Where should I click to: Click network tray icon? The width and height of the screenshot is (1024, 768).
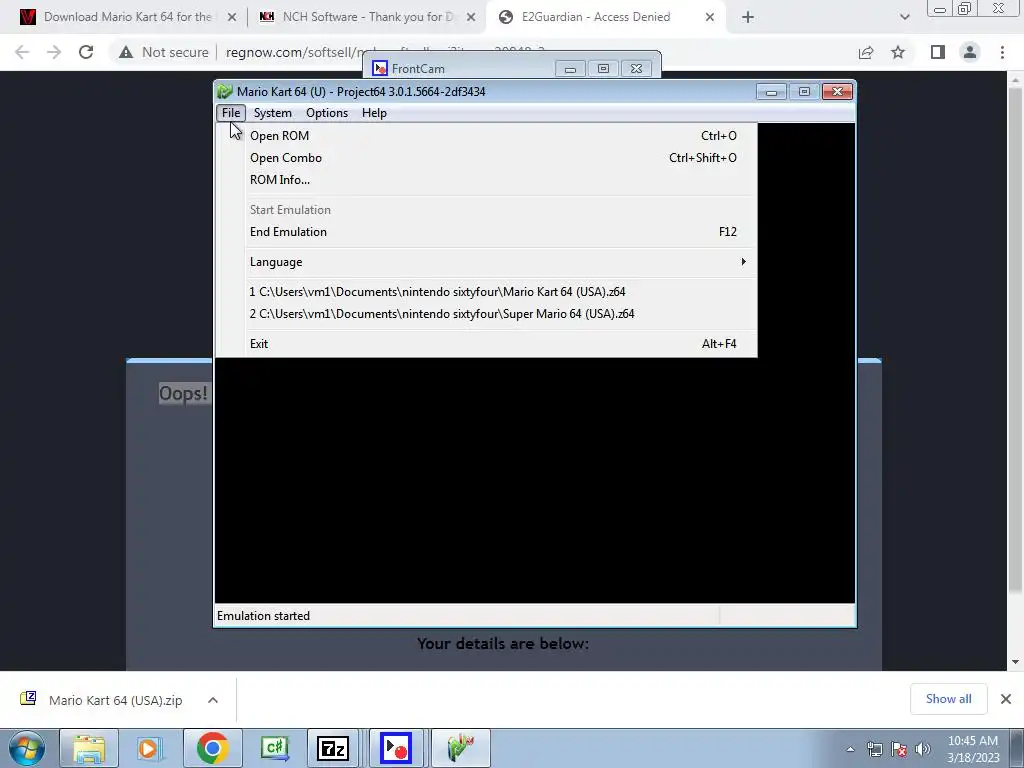[874, 749]
